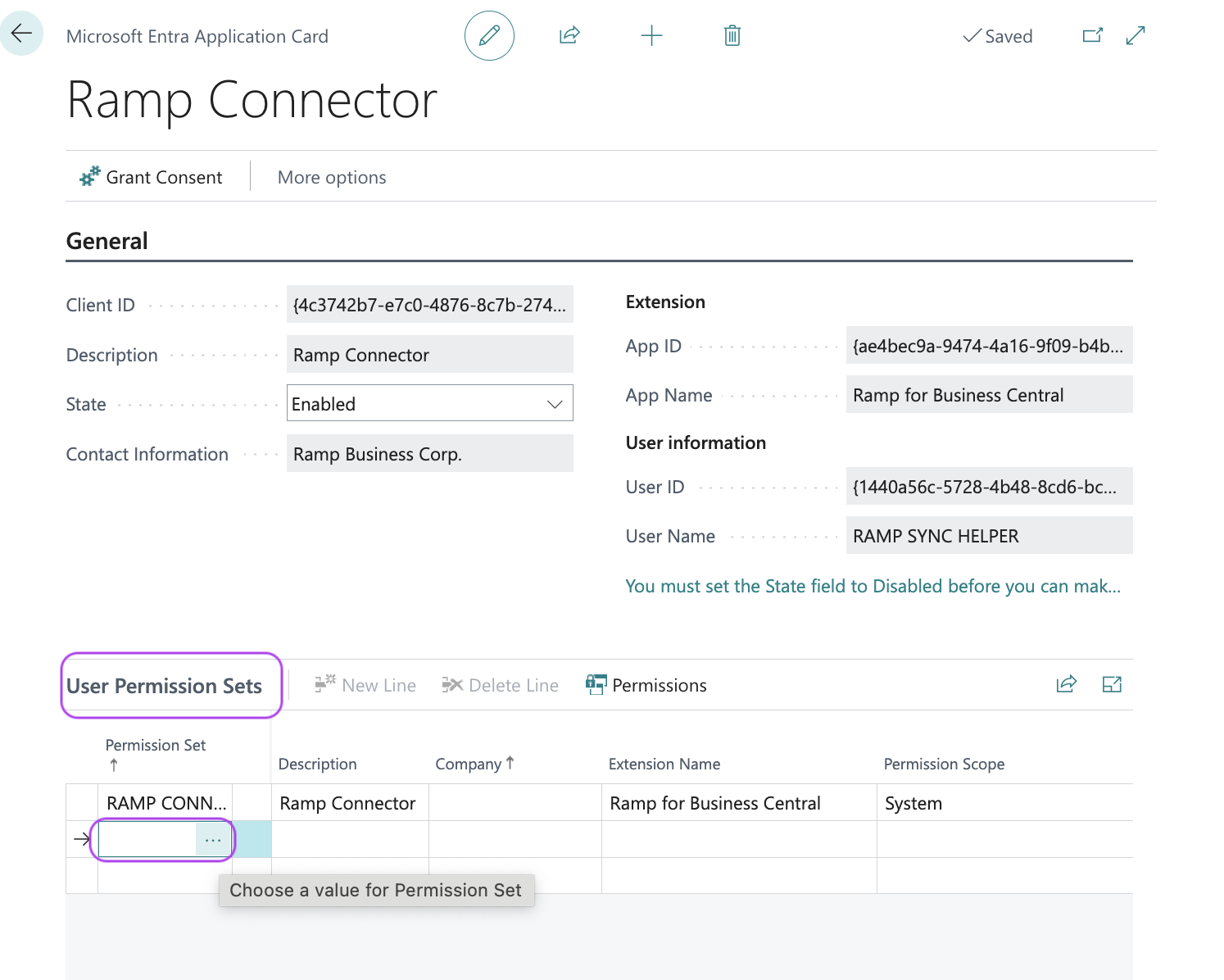Click New Line in permission sets
The width and height of the screenshot is (1224, 980).
pyautogui.click(x=365, y=685)
